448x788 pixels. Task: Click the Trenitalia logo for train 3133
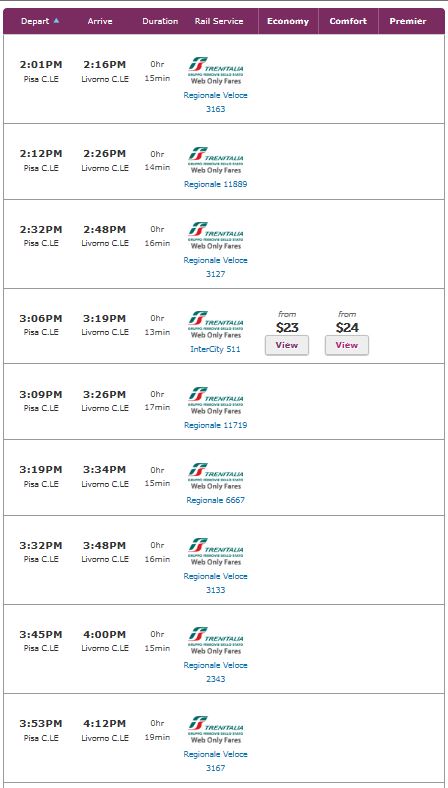tap(216, 552)
